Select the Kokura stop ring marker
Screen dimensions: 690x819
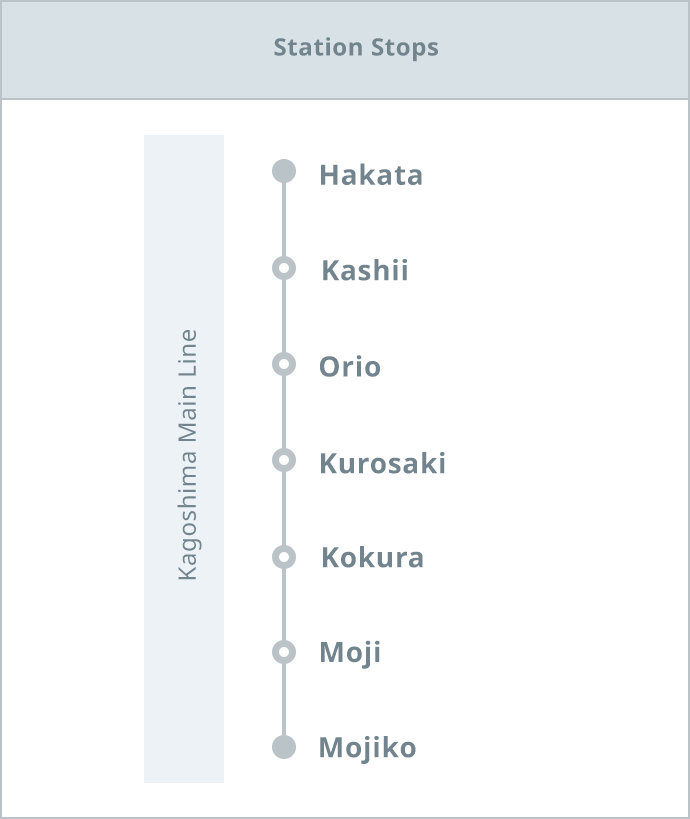tap(284, 557)
